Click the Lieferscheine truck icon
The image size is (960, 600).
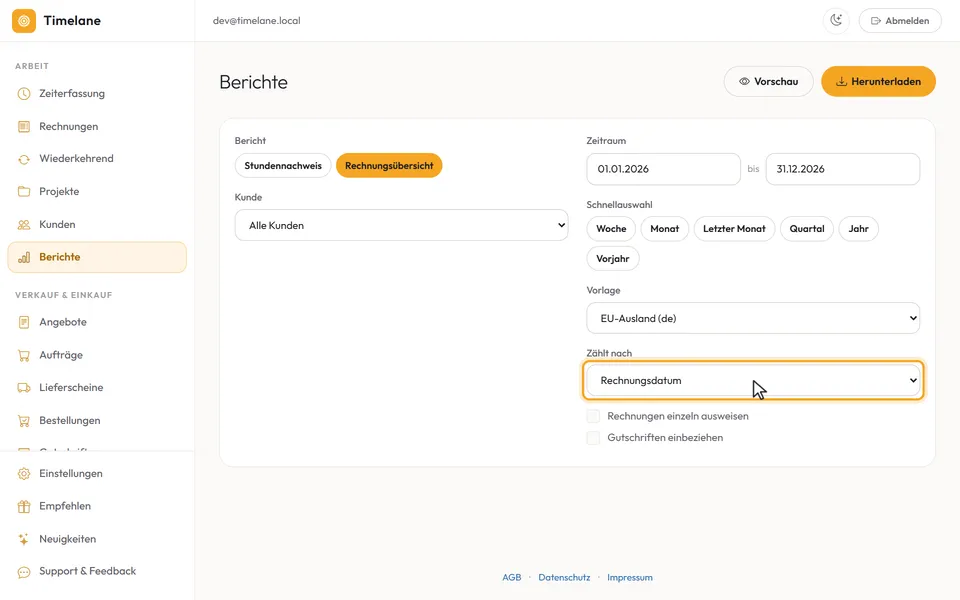(24, 388)
